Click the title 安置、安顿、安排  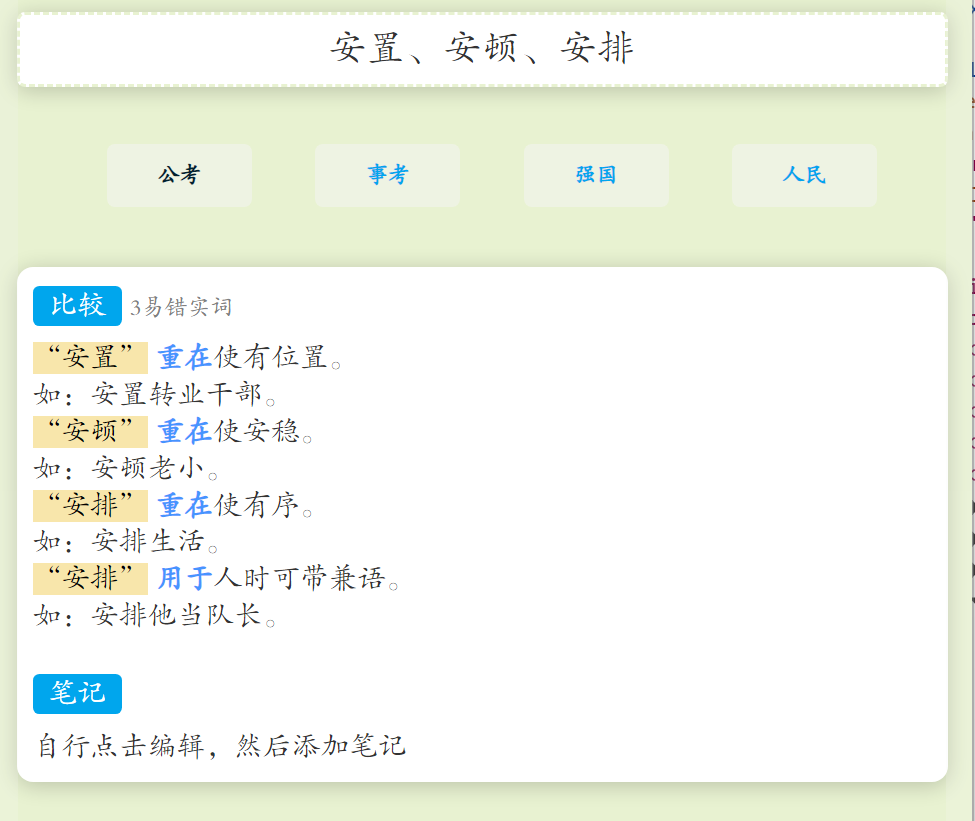(x=482, y=49)
